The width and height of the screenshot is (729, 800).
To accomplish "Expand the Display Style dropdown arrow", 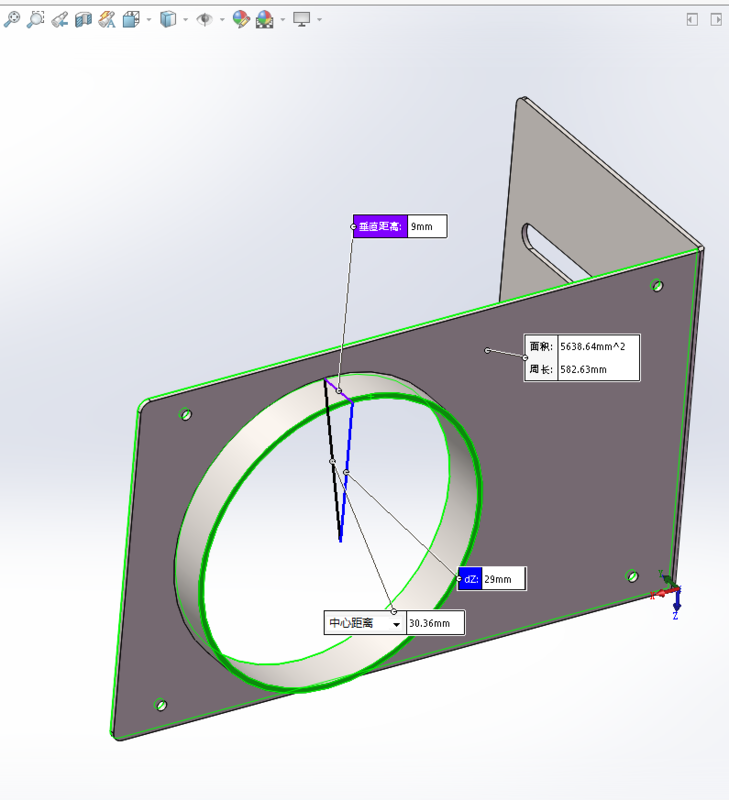I will click(185, 19).
